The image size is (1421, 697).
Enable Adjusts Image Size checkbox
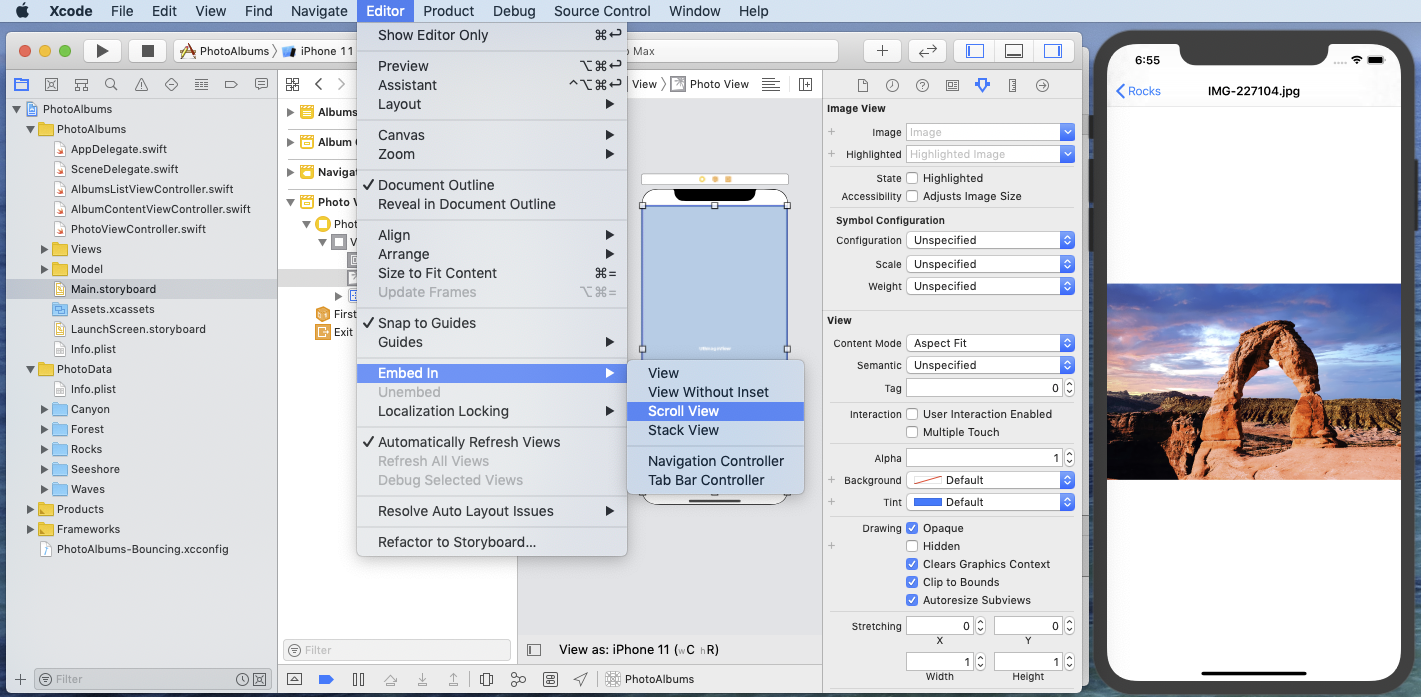click(912, 196)
